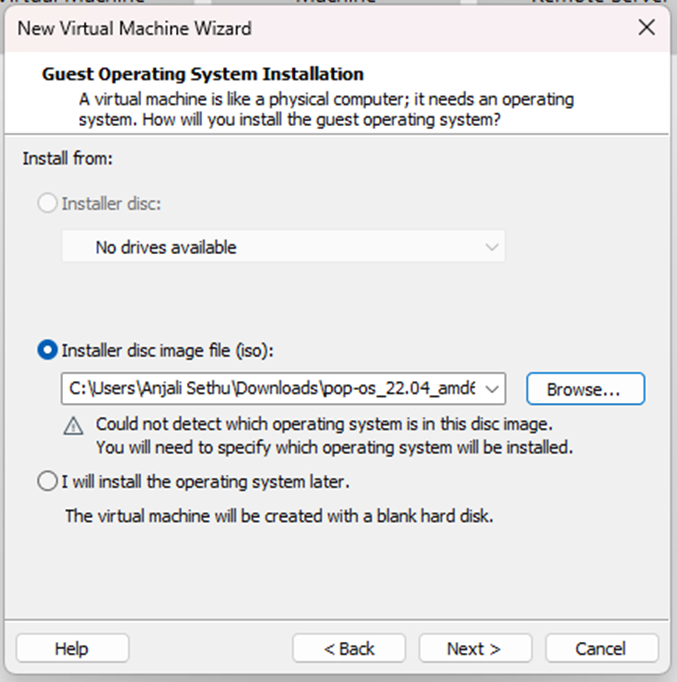Click the New Virtual Machine Wizard title bar
Screen dimensions: 677x682
point(300,28)
